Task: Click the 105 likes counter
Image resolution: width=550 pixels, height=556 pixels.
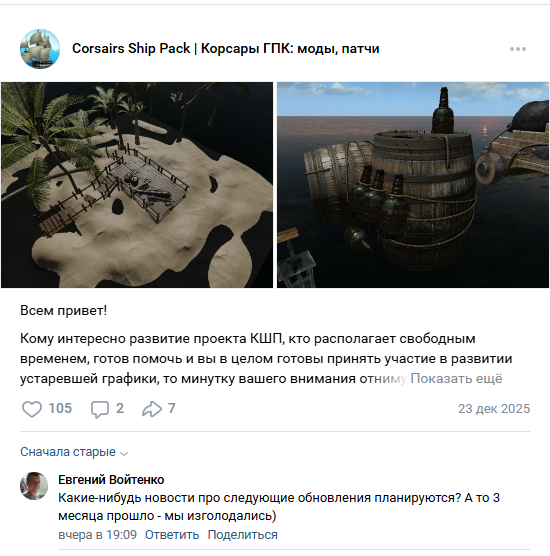Action: [x=60, y=408]
